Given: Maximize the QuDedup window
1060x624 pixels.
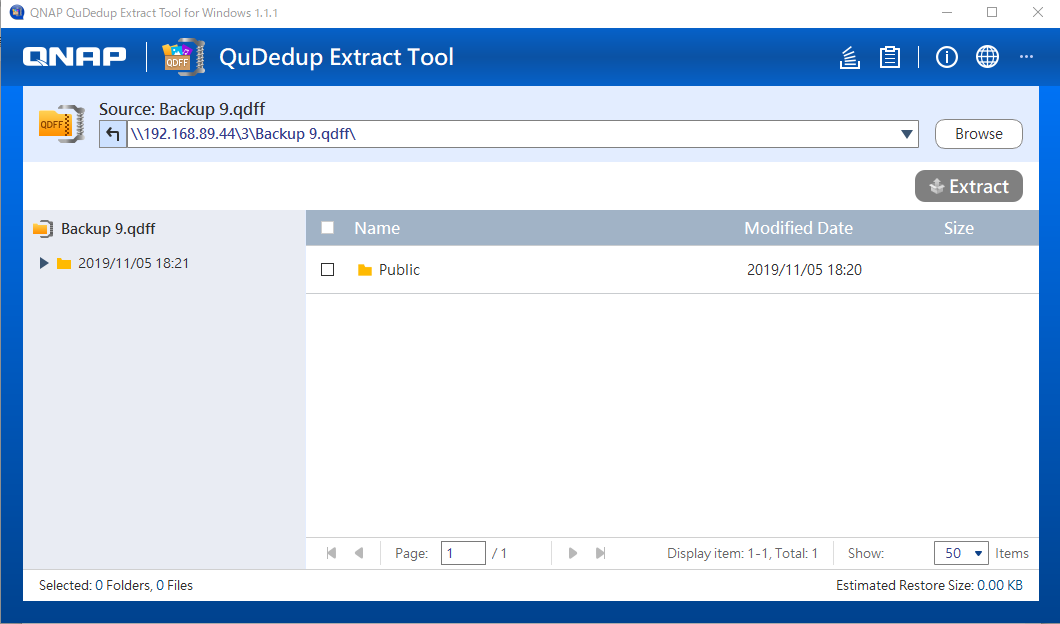Looking at the screenshot, I should (x=992, y=12).
